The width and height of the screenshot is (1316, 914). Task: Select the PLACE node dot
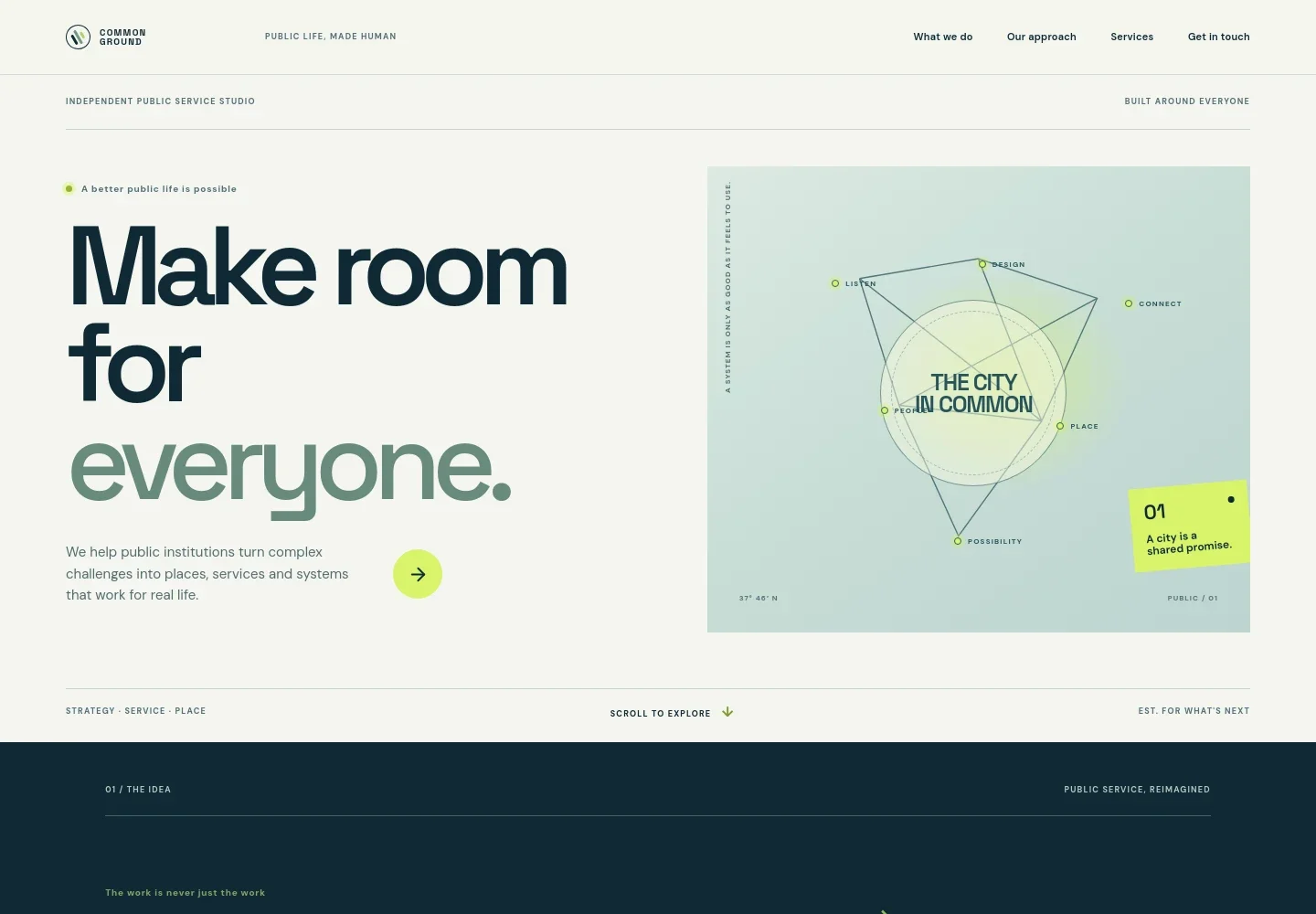pyautogui.click(x=1060, y=426)
